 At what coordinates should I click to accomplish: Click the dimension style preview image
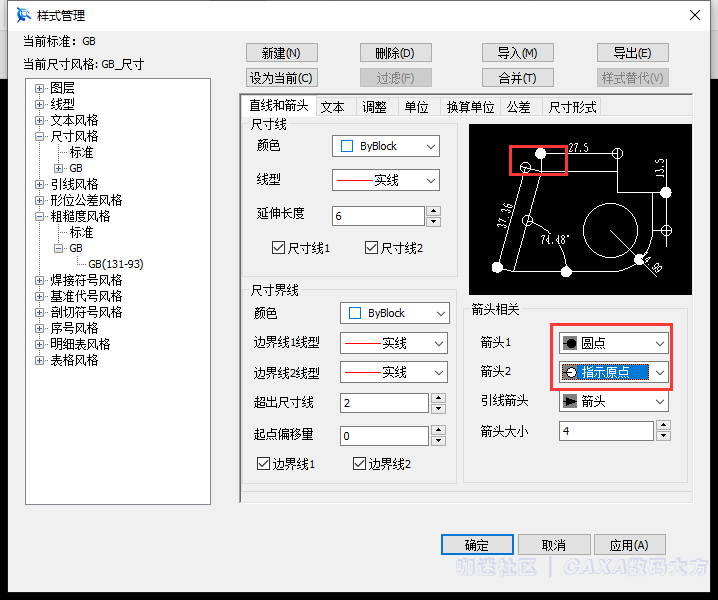tap(580, 209)
